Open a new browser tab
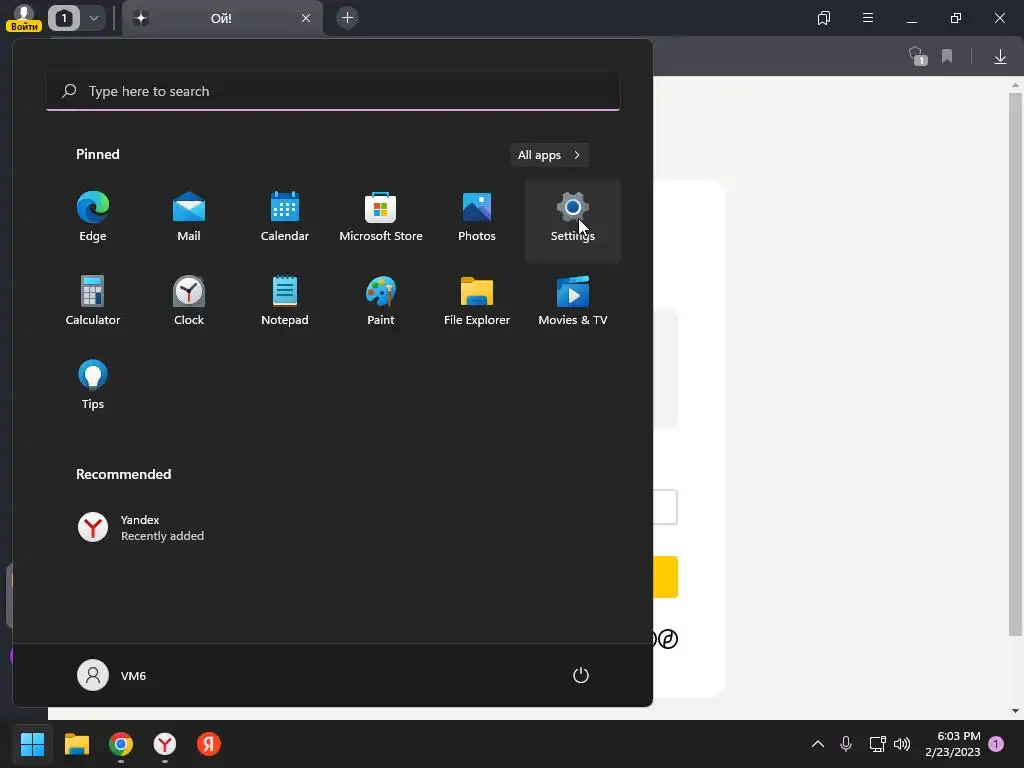This screenshot has height=768, width=1024. pos(347,18)
